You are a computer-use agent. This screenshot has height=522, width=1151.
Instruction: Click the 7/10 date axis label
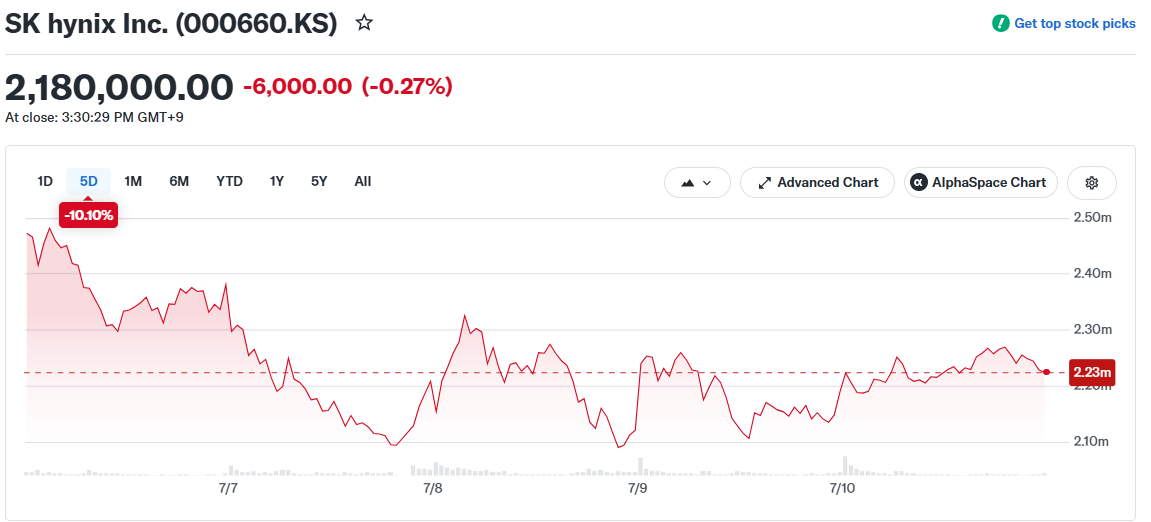pyautogui.click(x=842, y=488)
